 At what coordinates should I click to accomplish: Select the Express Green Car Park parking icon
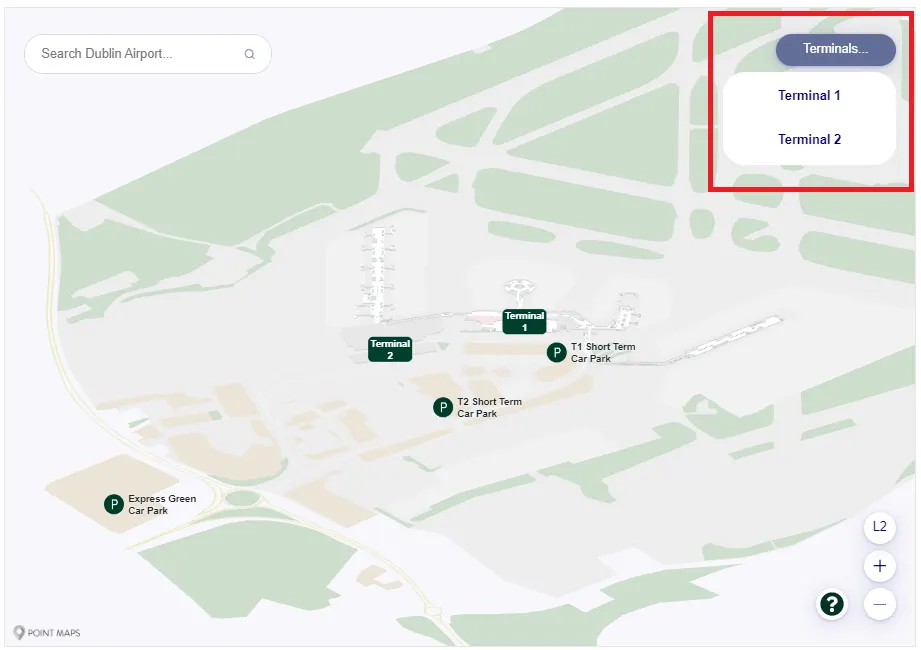point(113,504)
